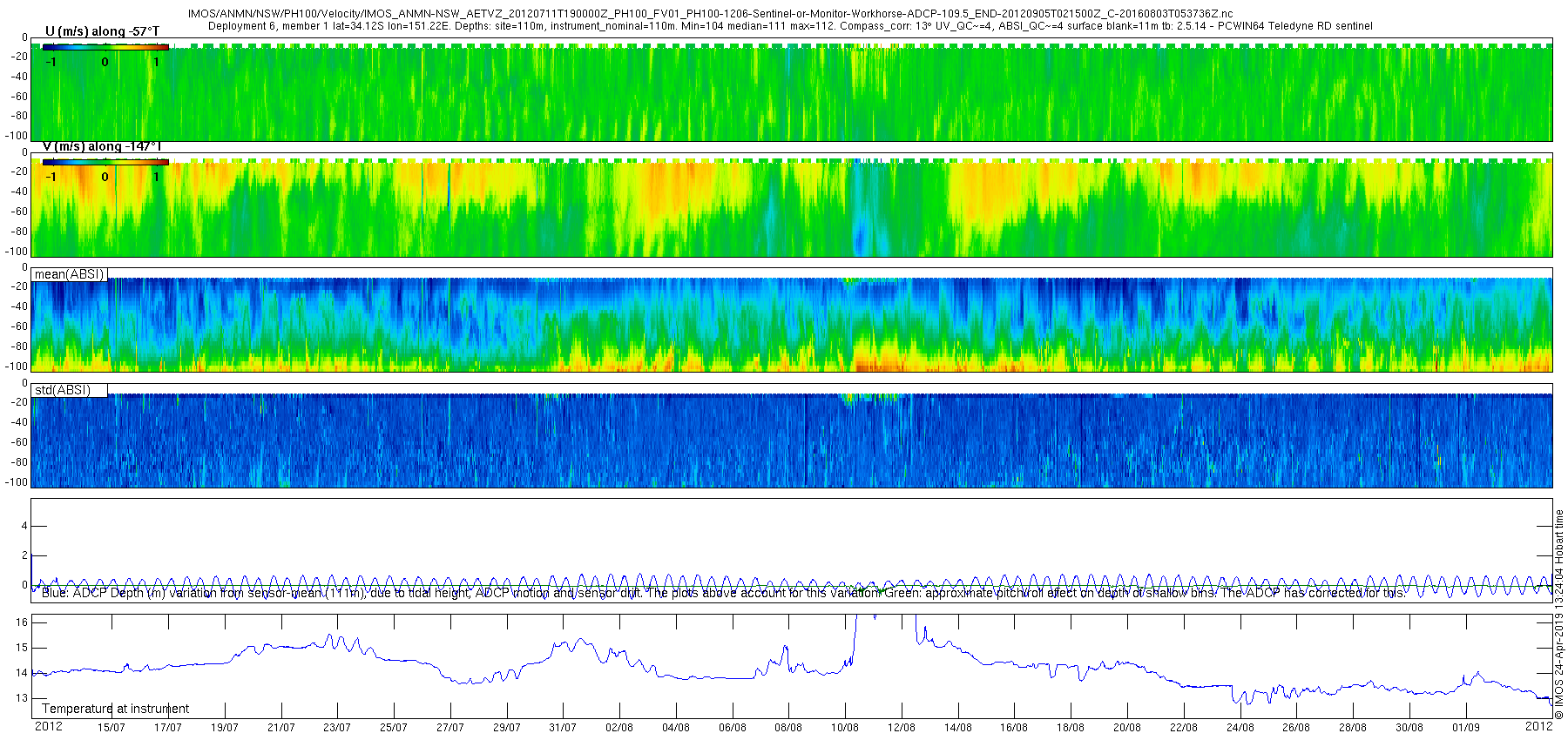Click the left-hand 2012 year label
This screenshot has height=740, width=1568.
click(48, 726)
